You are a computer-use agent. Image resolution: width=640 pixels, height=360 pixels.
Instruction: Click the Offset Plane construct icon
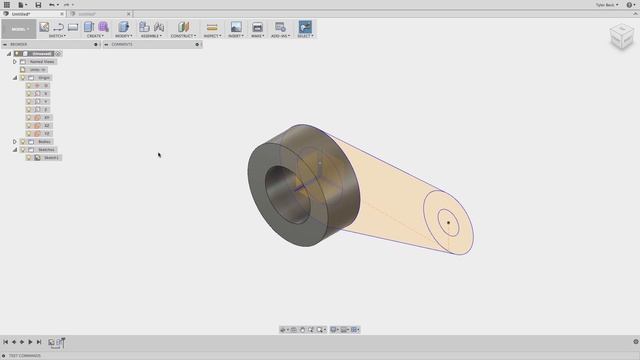pyautogui.click(x=183, y=27)
